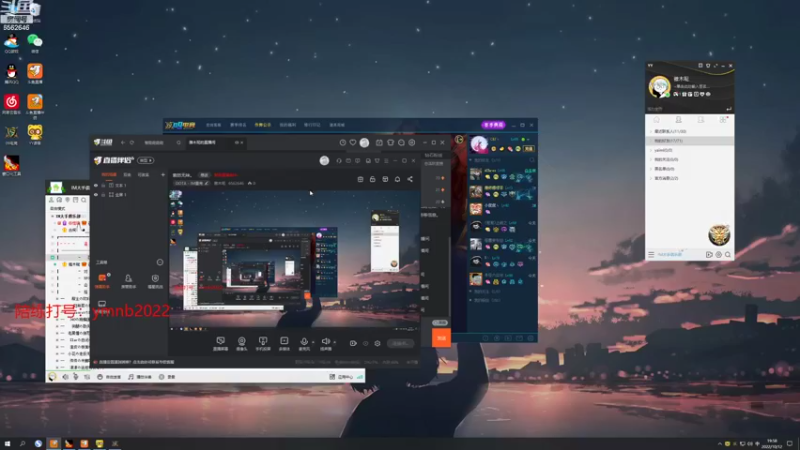The height and width of the screenshot is (450, 800).
Task: Click the chat panel vertical scrollbar
Action: 448,278
